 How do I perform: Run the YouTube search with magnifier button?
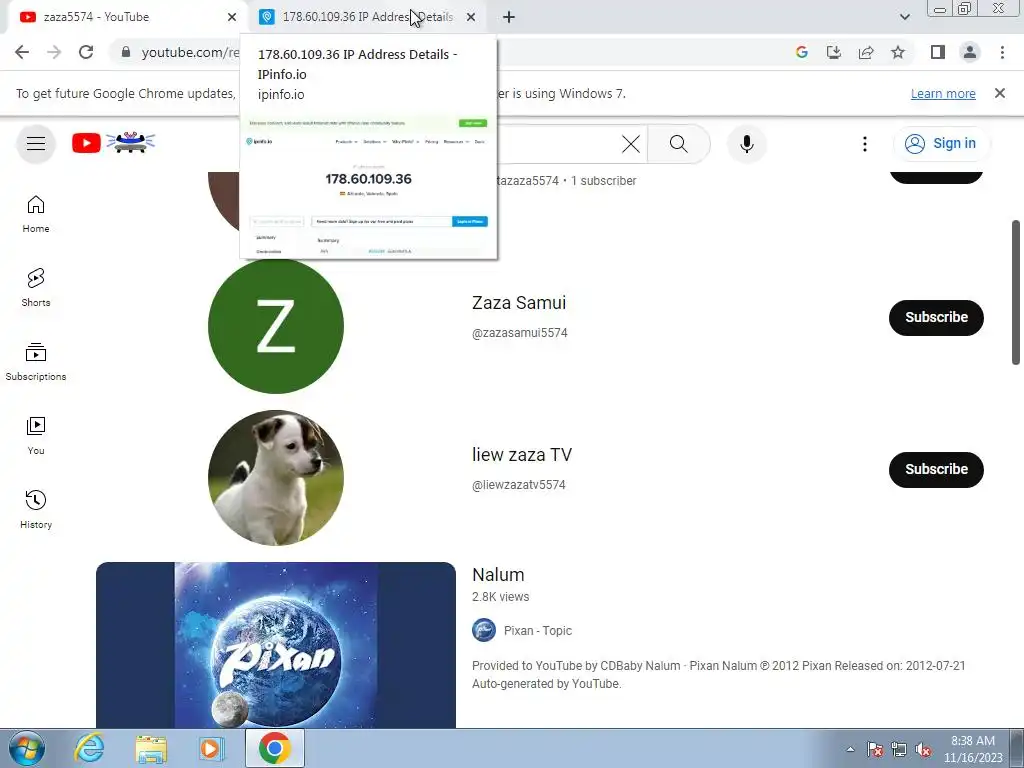(x=679, y=144)
